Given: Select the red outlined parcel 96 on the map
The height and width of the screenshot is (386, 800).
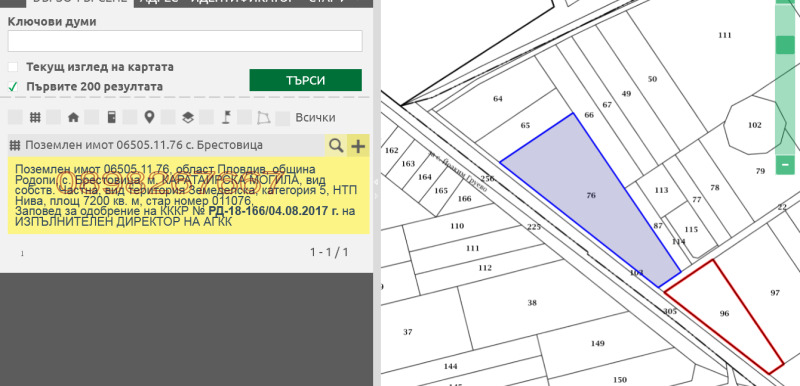Looking at the screenshot, I should 724,314.
